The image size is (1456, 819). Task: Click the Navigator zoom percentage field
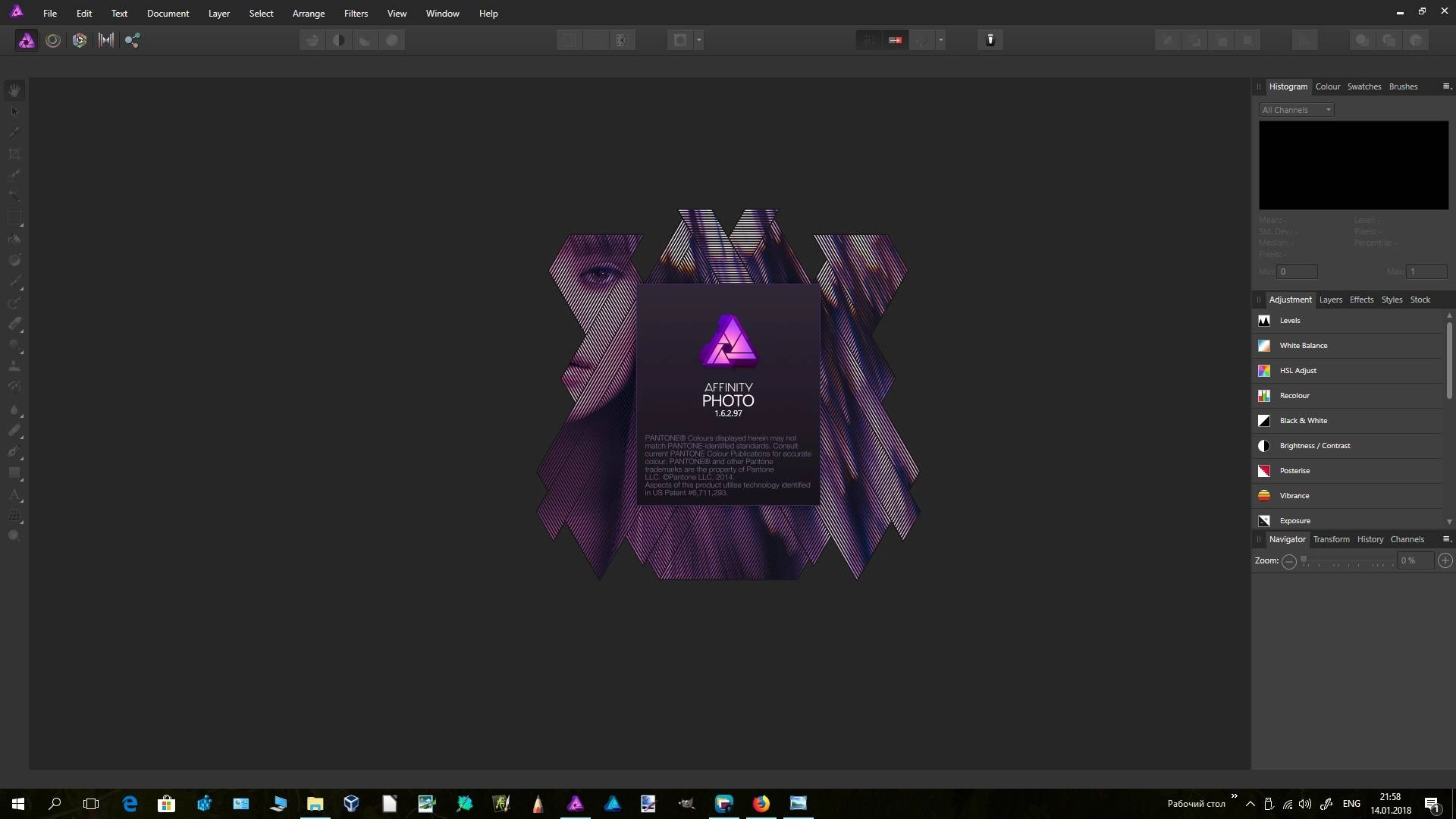click(x=1415, y=560)
